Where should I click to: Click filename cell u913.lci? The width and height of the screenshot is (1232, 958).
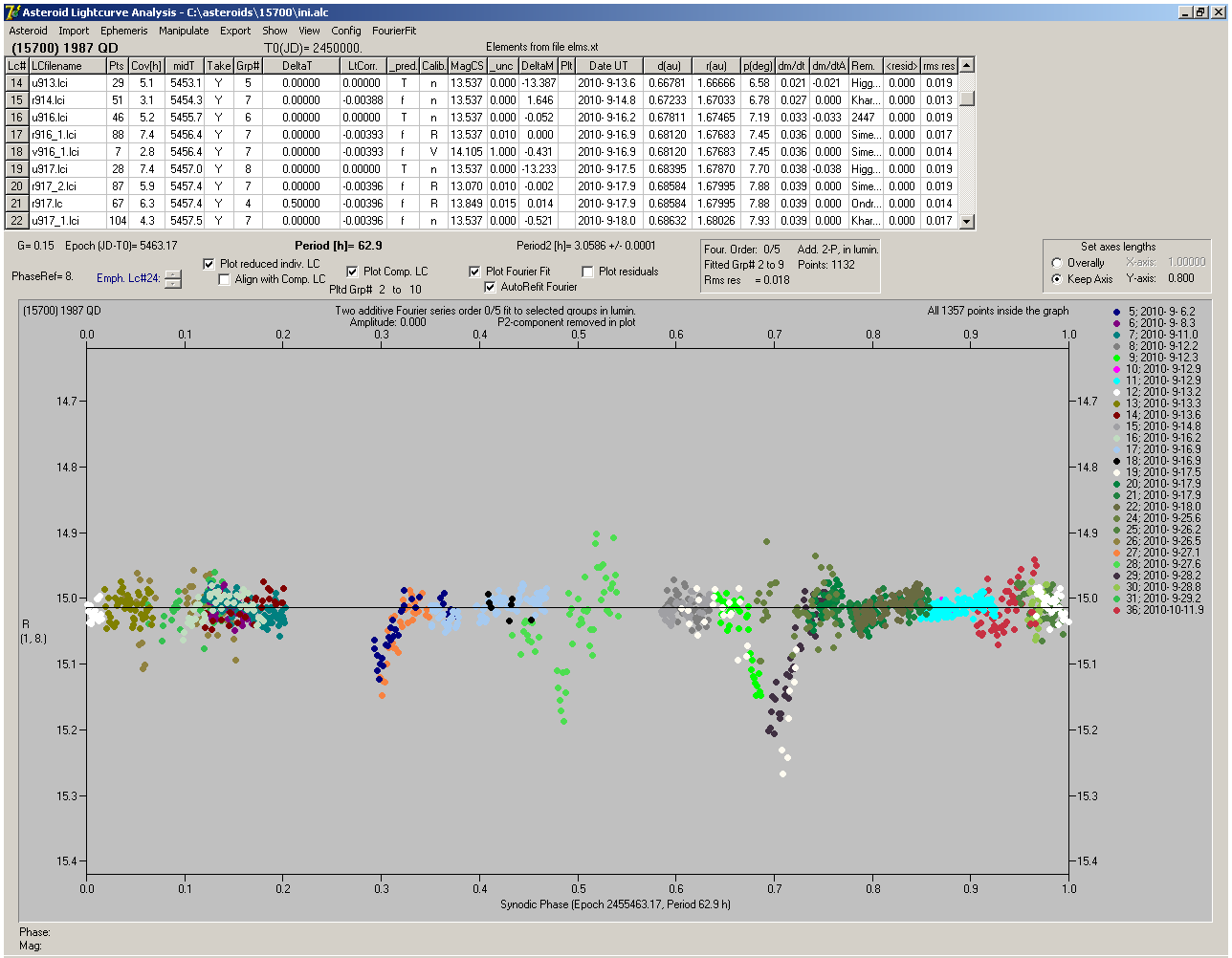click(66, 83)
